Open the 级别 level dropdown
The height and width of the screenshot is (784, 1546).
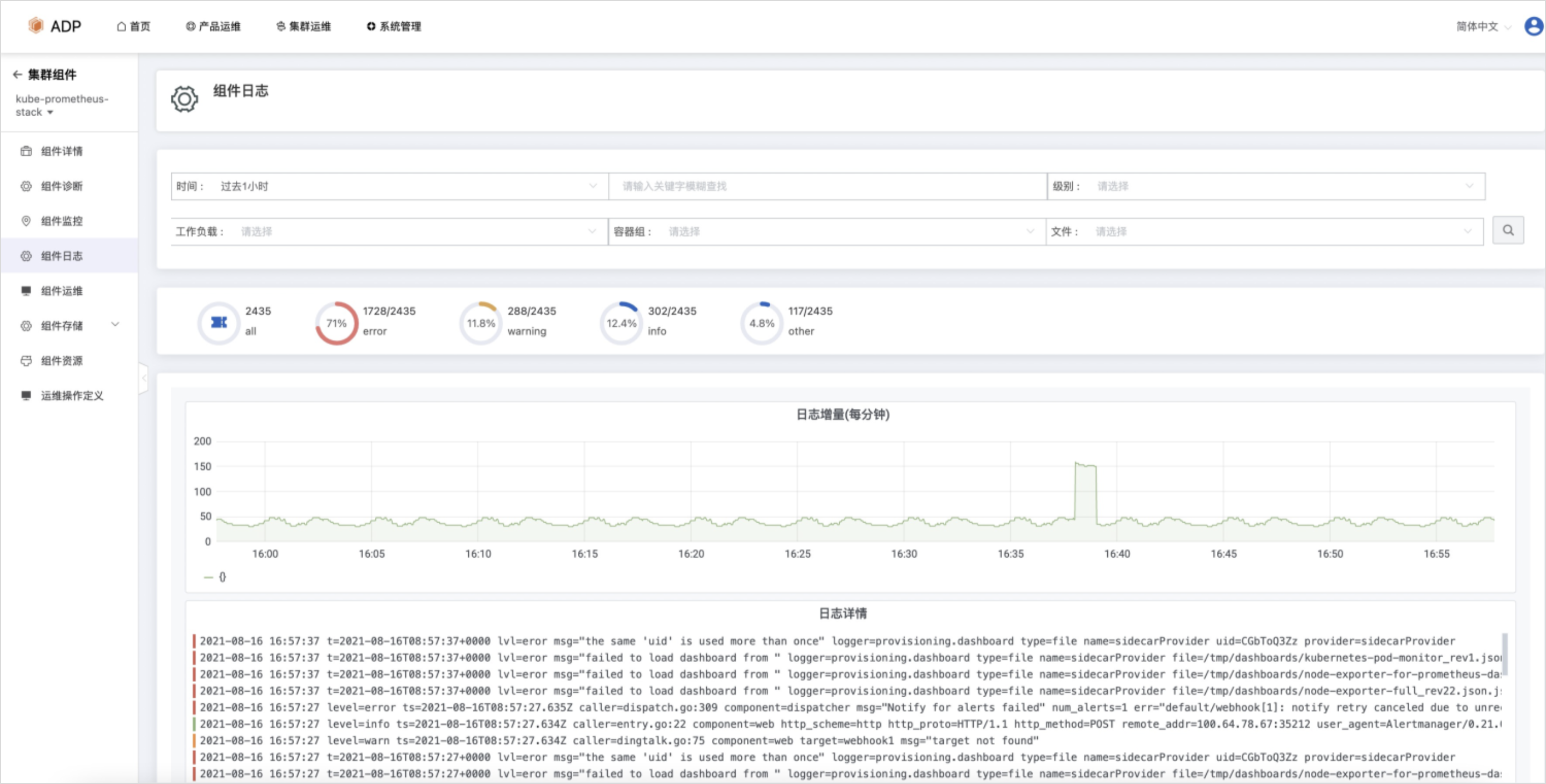(1266, 186)
